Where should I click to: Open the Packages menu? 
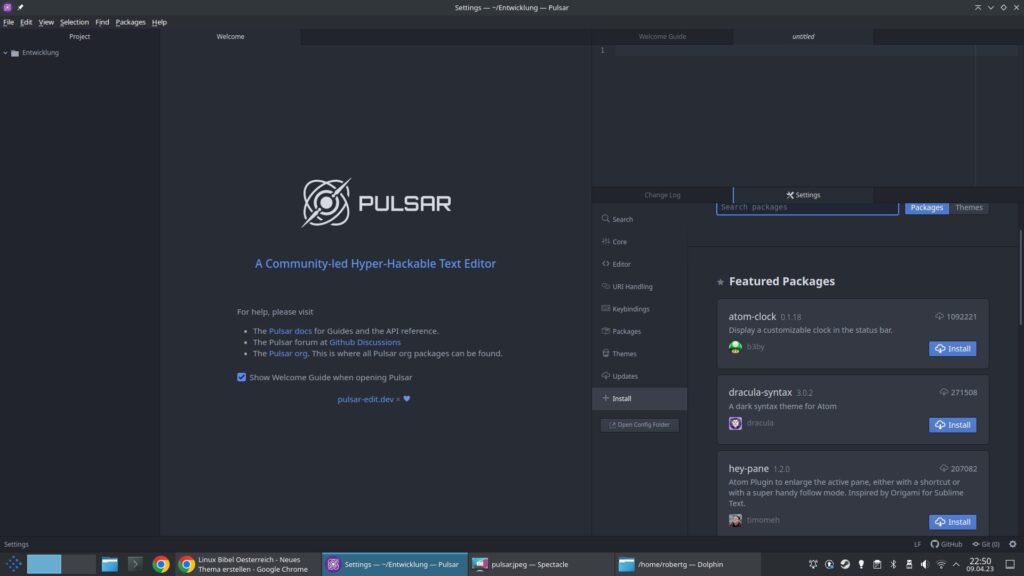tap(131, 22)
